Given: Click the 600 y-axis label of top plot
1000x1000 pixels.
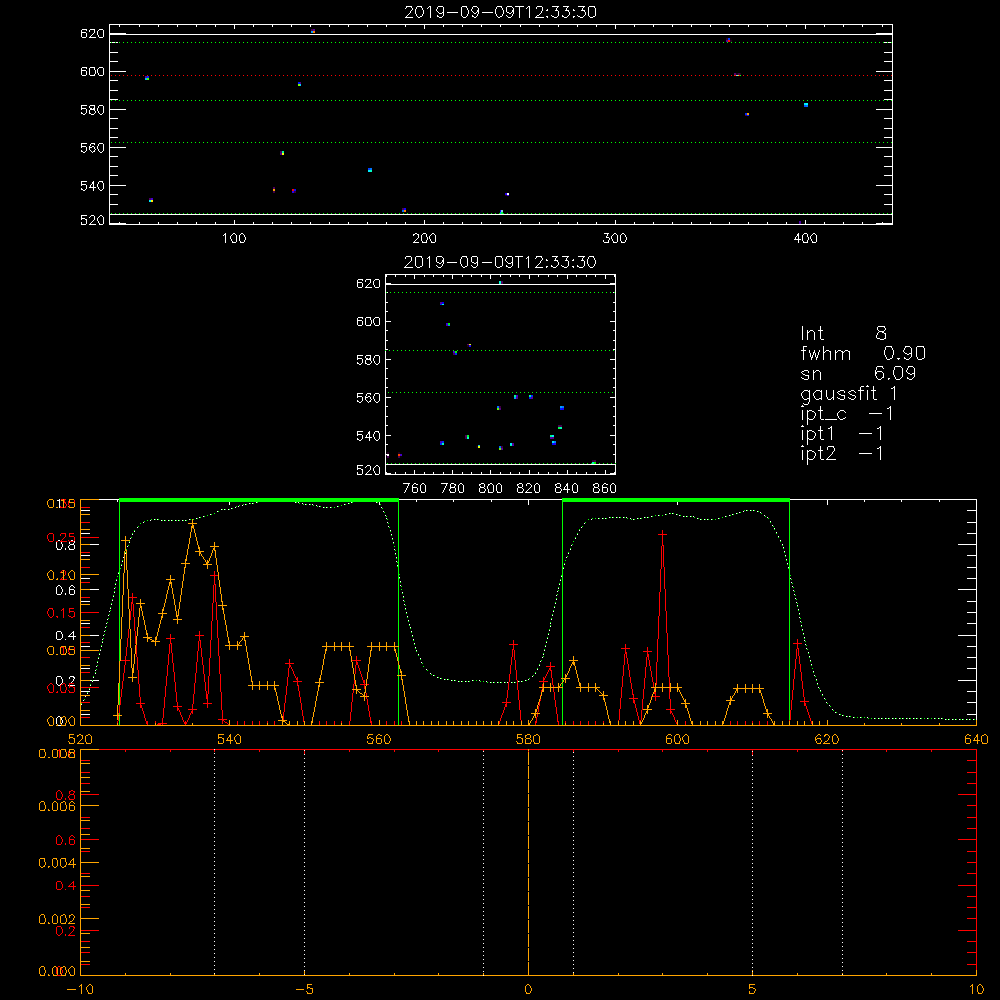Looking at the screenshot, I should [92, 72].
